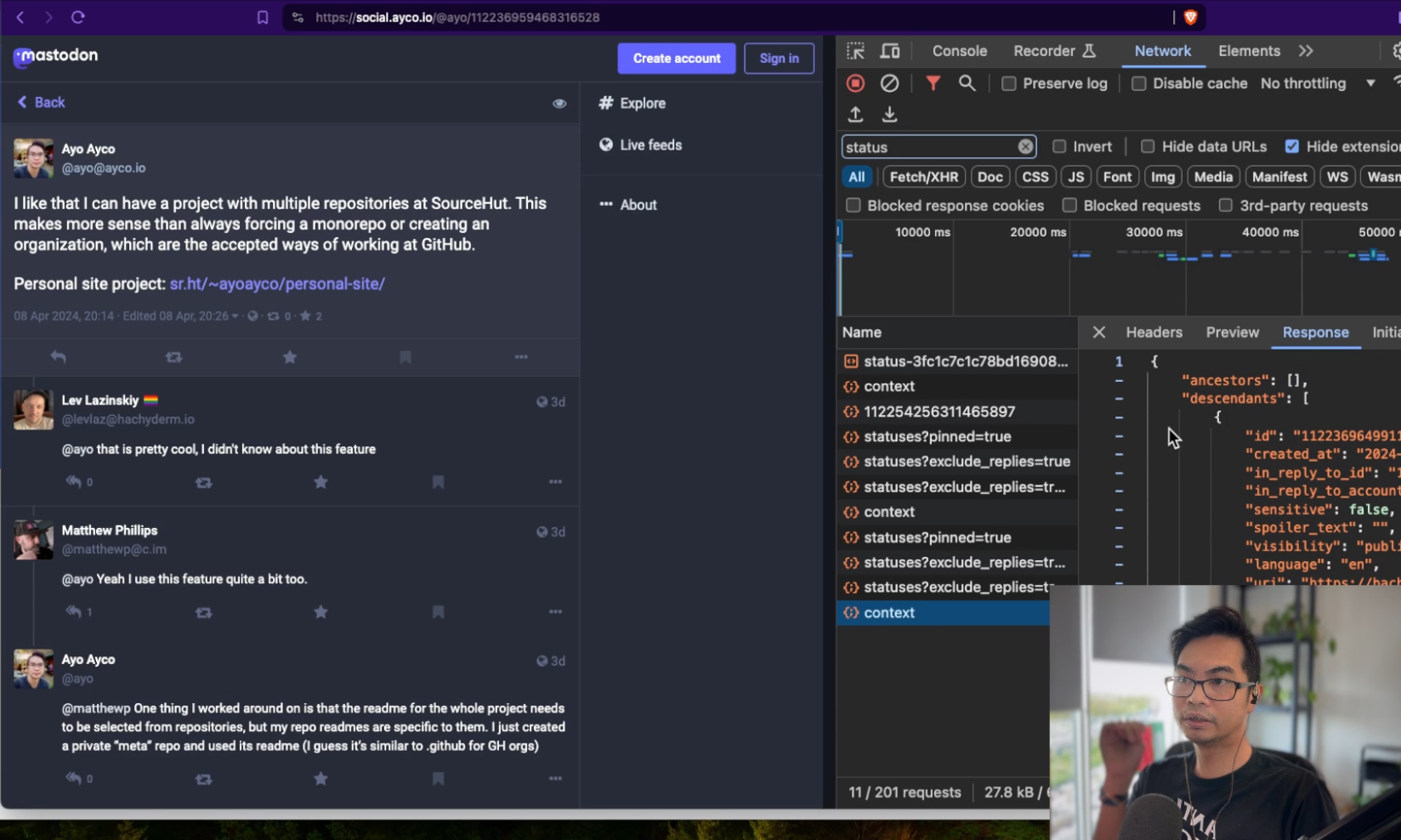Expand the edited history dropdown arrow

[x=235, y=316]
